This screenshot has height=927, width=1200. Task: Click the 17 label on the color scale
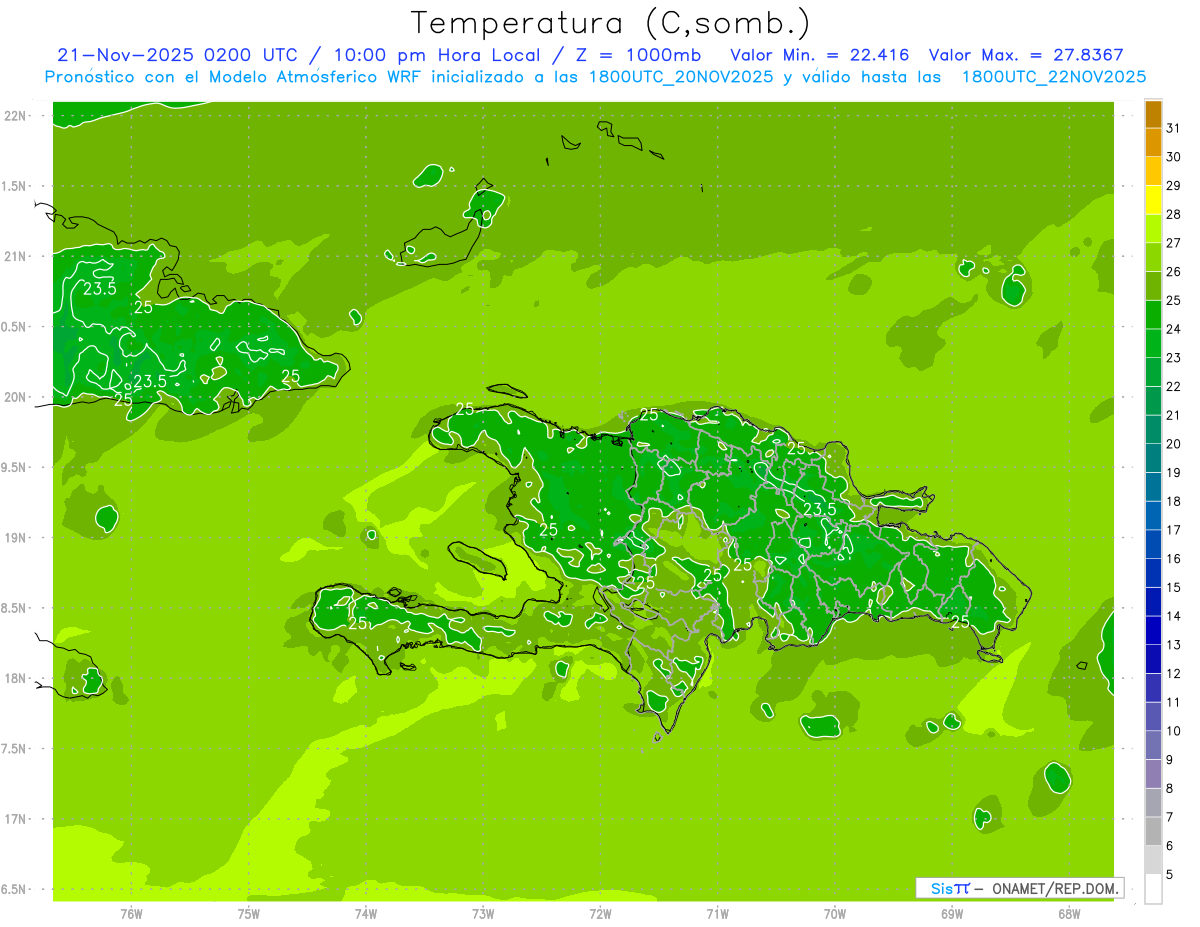click(1173, 530)
